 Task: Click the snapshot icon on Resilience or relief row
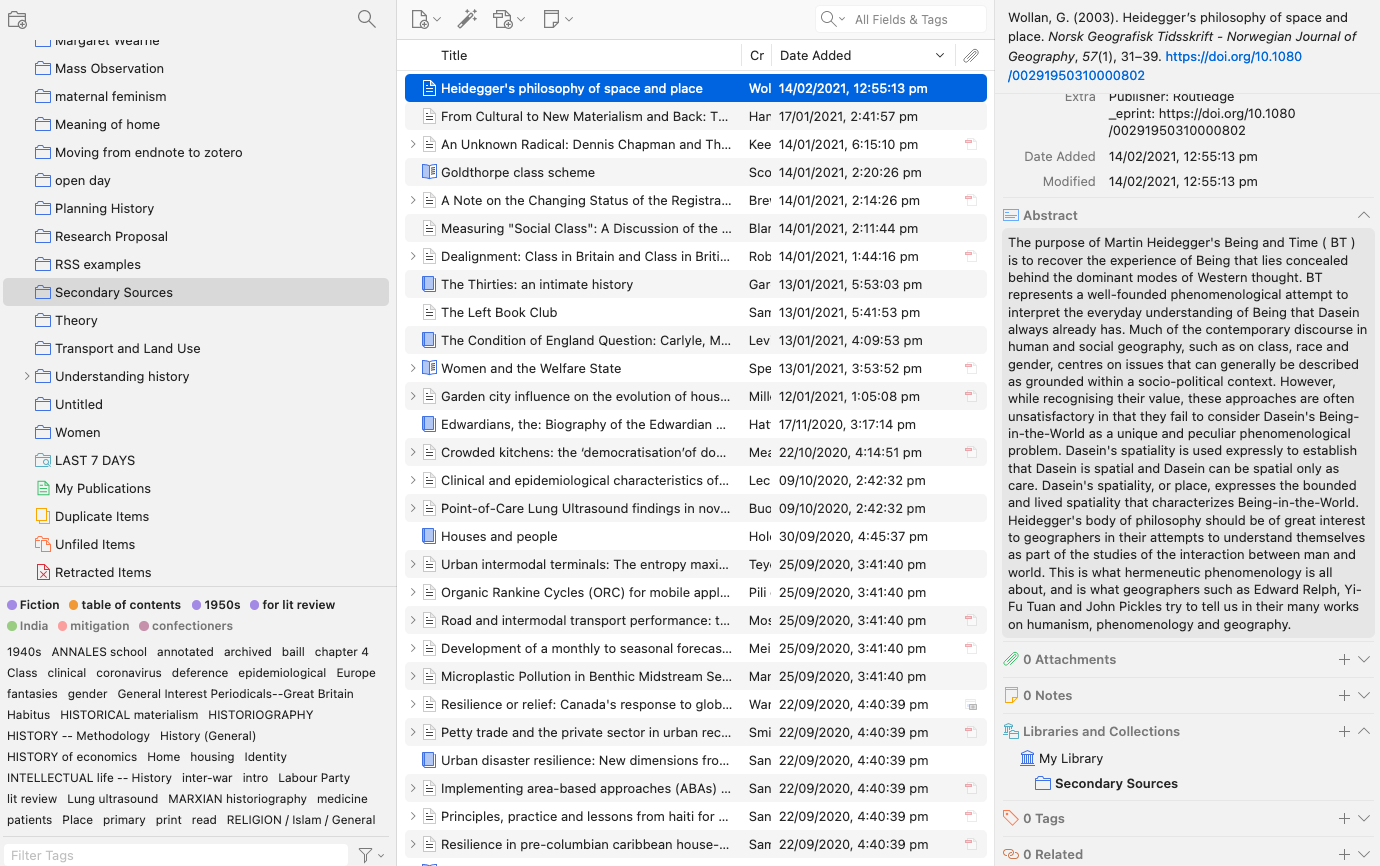tap(970, 704)
